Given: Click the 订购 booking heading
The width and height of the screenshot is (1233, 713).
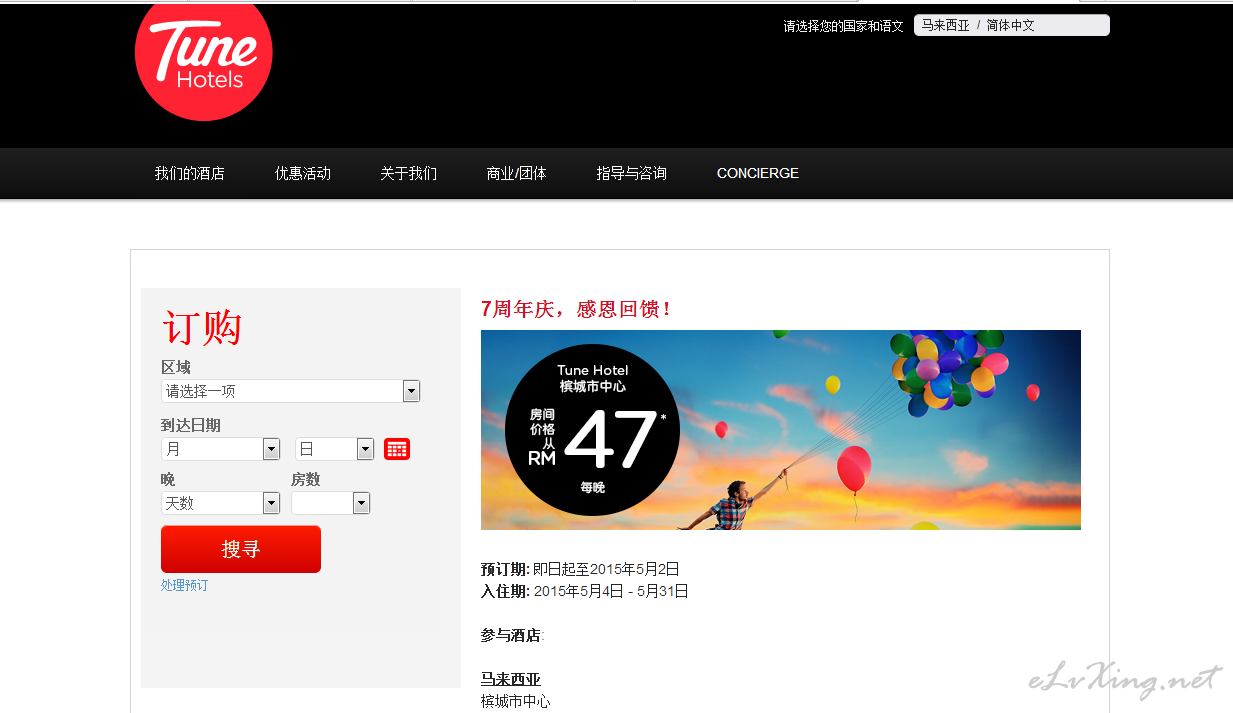Looking at the screenshot, I should (202, 327).
